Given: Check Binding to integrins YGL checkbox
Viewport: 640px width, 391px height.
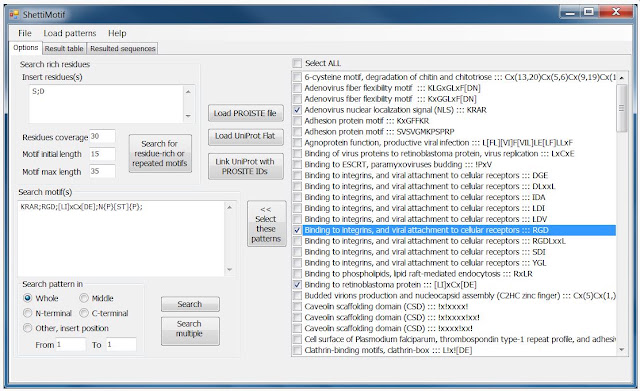Looking at the screenshot, I should click(x=297, y=263).
